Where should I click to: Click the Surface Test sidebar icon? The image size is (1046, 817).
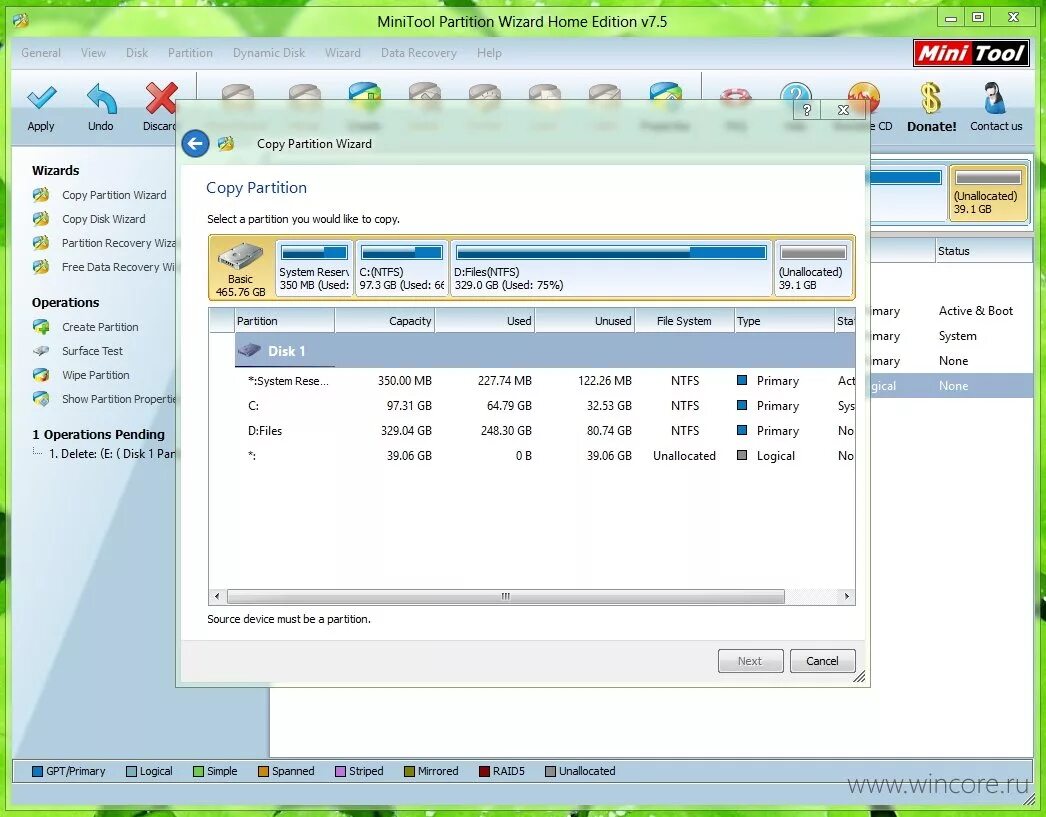point(41,351)
